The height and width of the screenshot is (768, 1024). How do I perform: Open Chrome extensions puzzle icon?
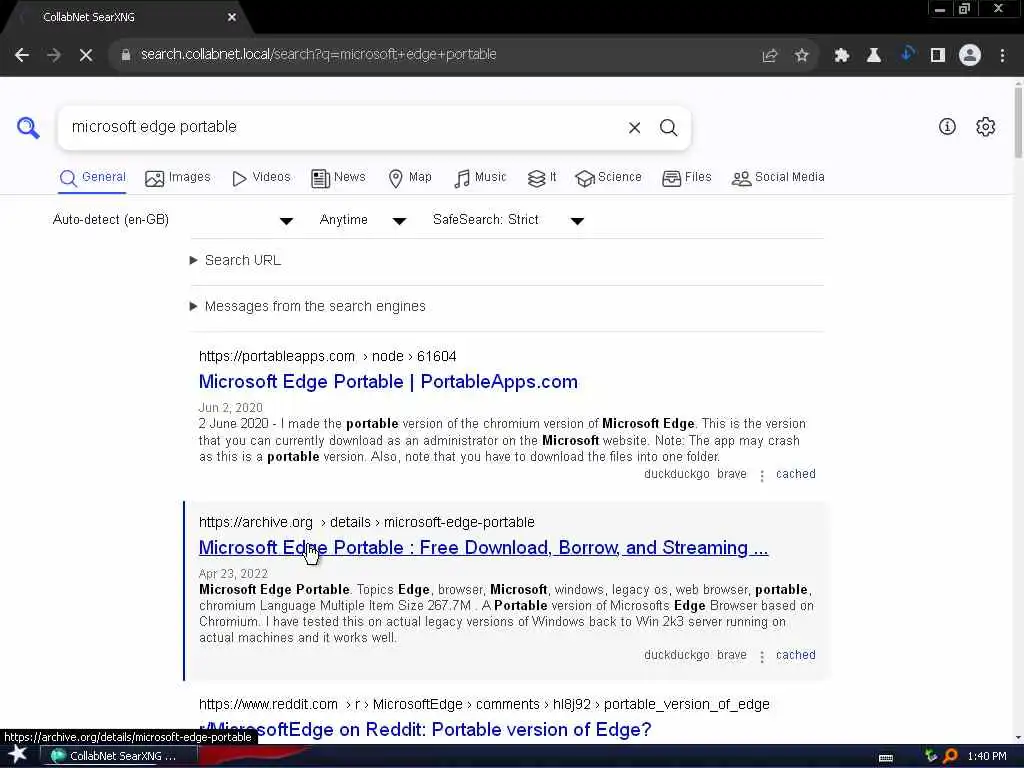pos(842,56)
